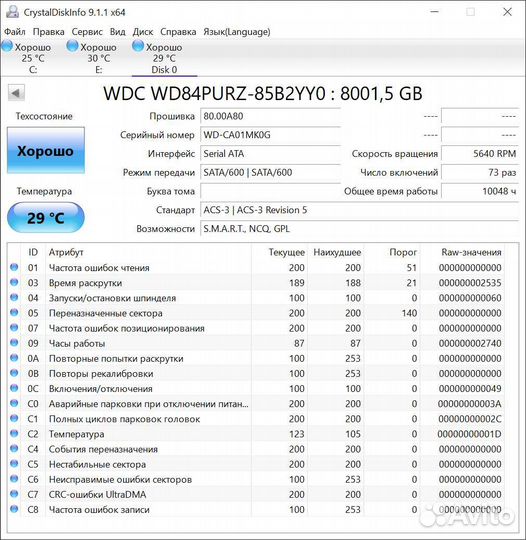Click status dot of attribute 04 row

14,298
